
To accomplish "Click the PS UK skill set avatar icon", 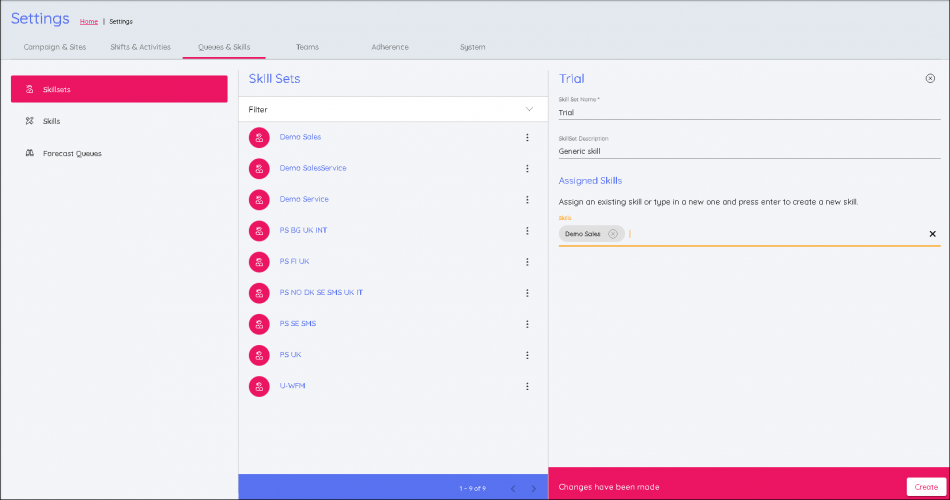I will coord(259,355).
